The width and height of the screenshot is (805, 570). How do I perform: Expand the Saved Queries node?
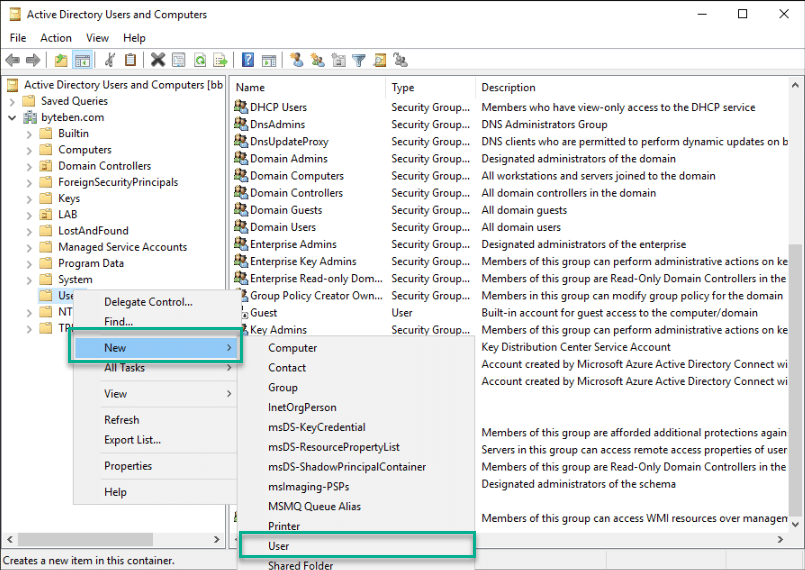coord(12,102)
